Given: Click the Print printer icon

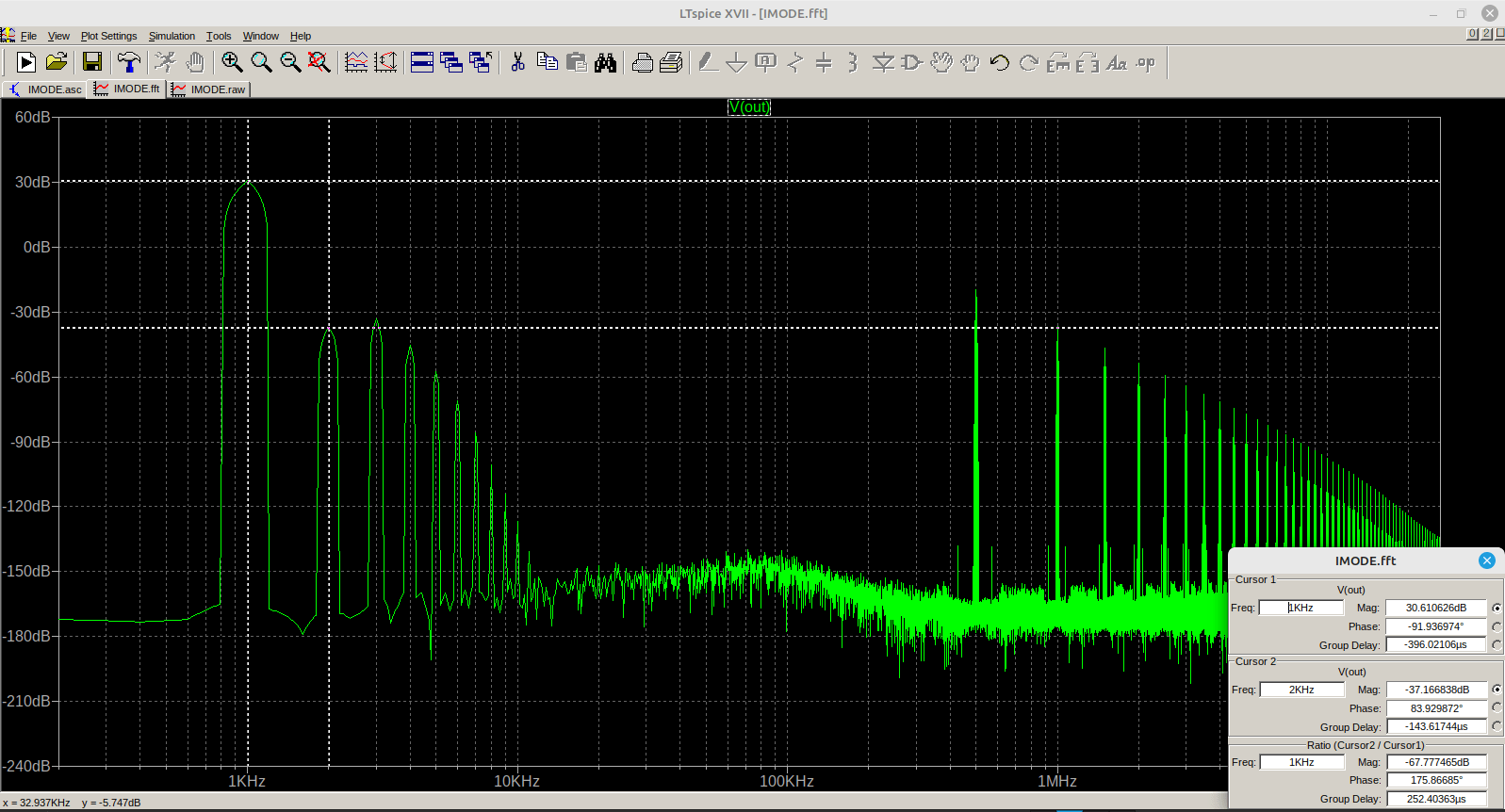Looking at the screenshot, I should coord(672,62).
